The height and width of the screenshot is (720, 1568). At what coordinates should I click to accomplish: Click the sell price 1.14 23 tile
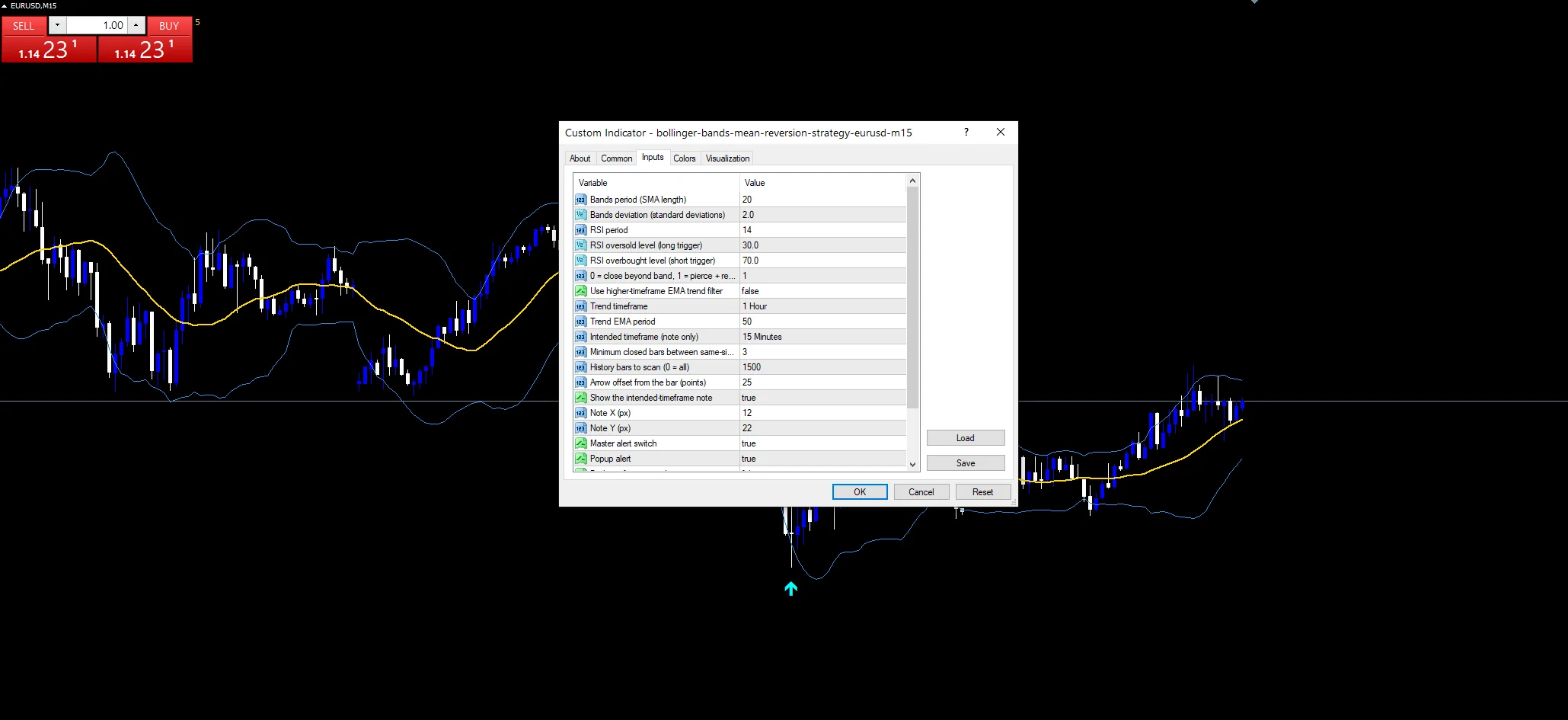(x=49, y=50)
